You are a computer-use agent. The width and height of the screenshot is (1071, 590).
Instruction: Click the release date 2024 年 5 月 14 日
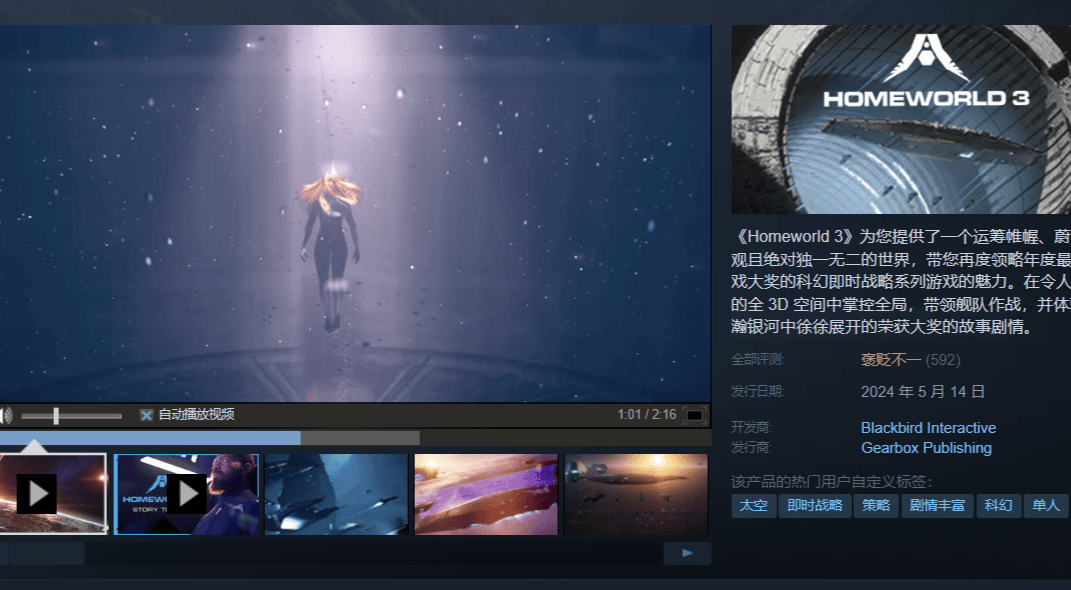[923, 392]
